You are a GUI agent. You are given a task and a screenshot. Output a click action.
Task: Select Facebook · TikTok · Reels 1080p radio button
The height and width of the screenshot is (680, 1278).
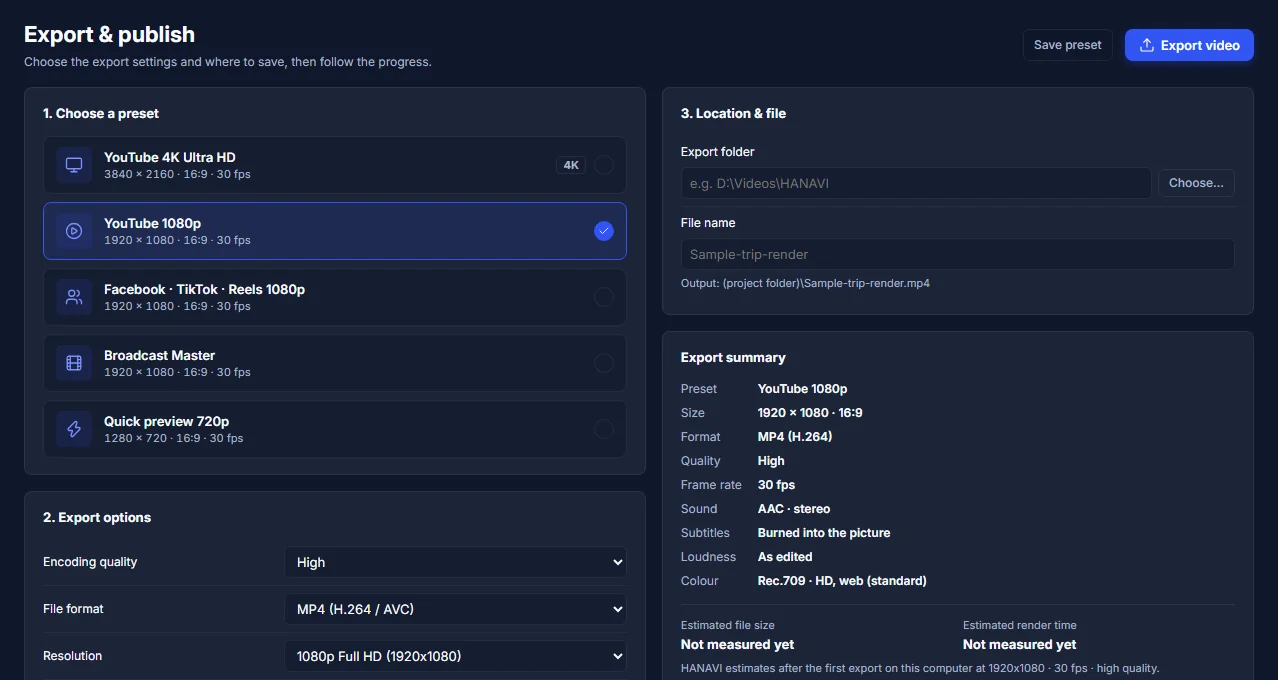(x=604, y=297)
